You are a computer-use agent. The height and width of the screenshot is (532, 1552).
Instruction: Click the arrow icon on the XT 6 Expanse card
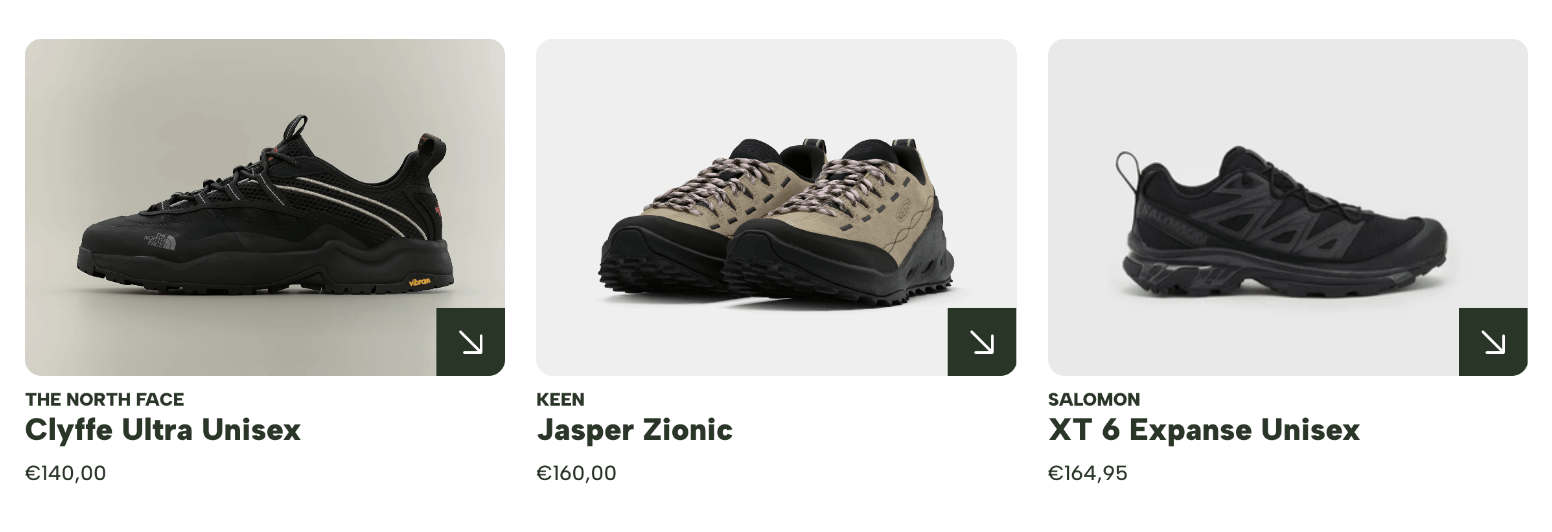1493,342
